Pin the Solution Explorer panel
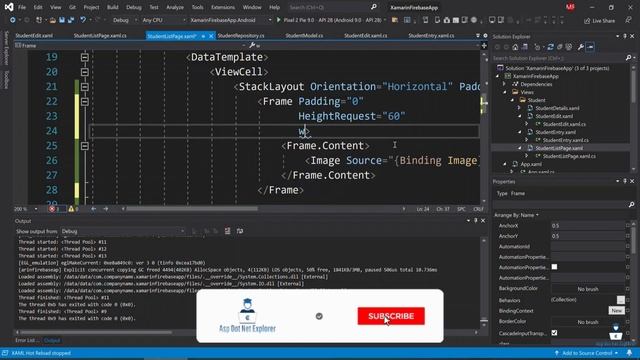This screenshot has height=360, width=640. coord(624,36)
